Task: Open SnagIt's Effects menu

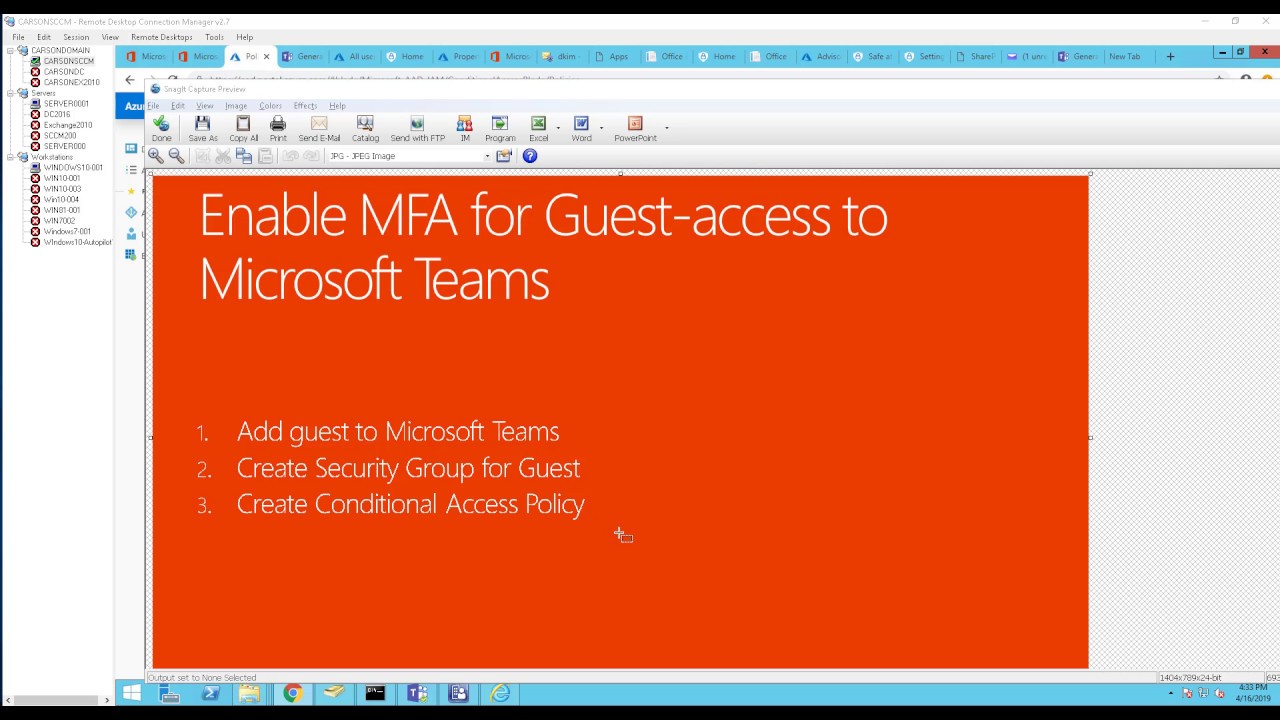Action: [x=305, y=106]
